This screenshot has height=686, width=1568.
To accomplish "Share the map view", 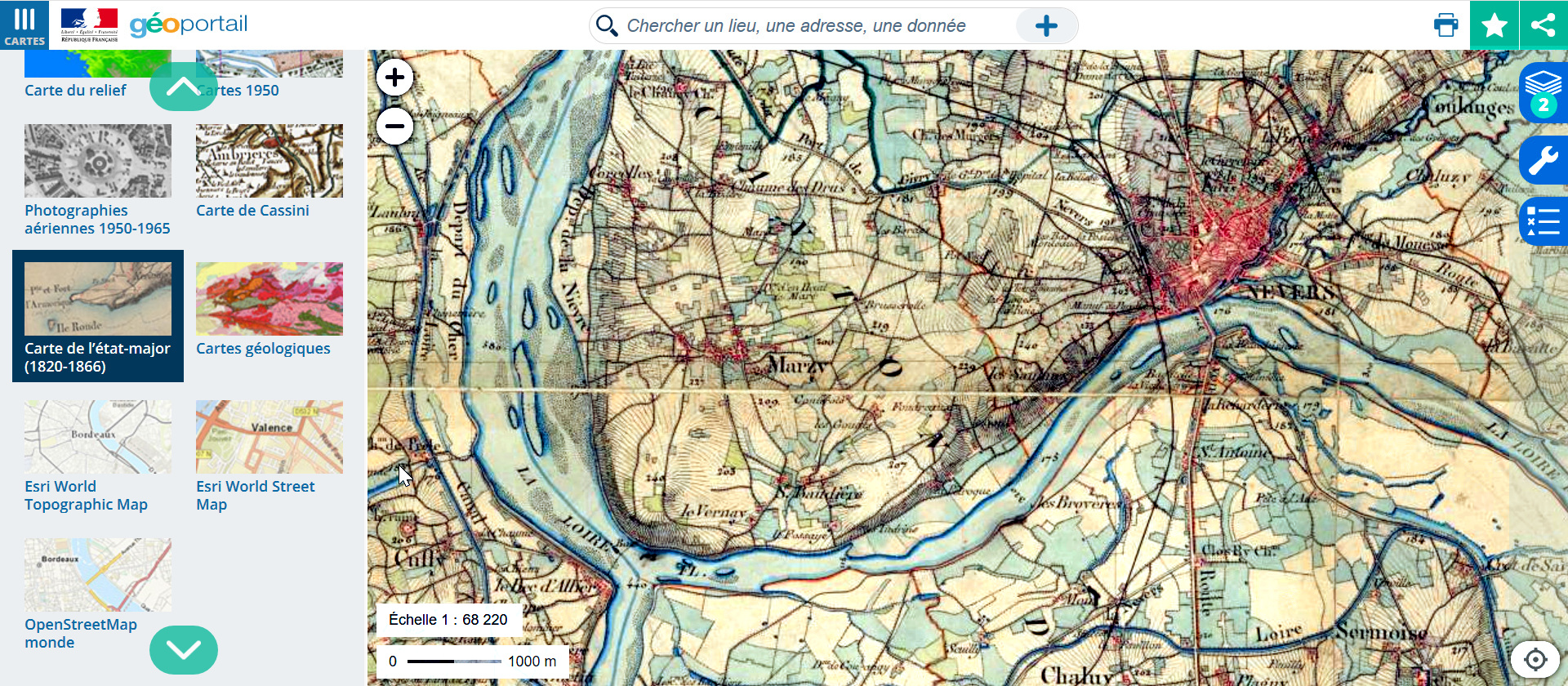I will [x=1543, y=25].
